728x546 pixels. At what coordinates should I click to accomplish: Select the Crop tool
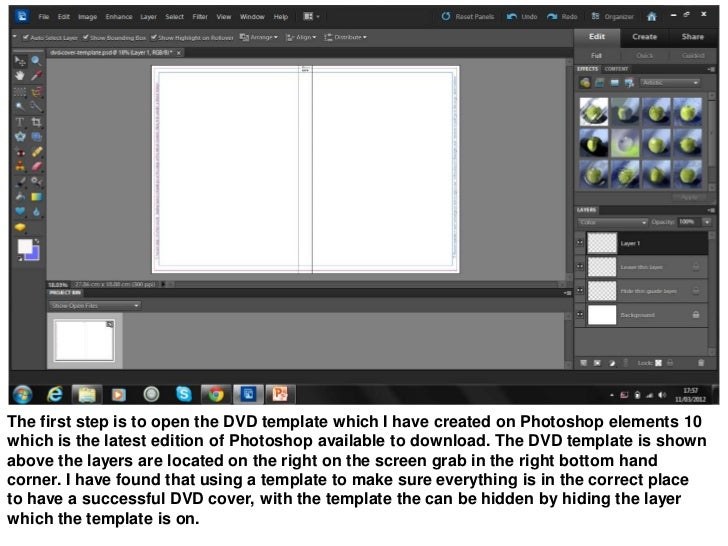[36, 122]
